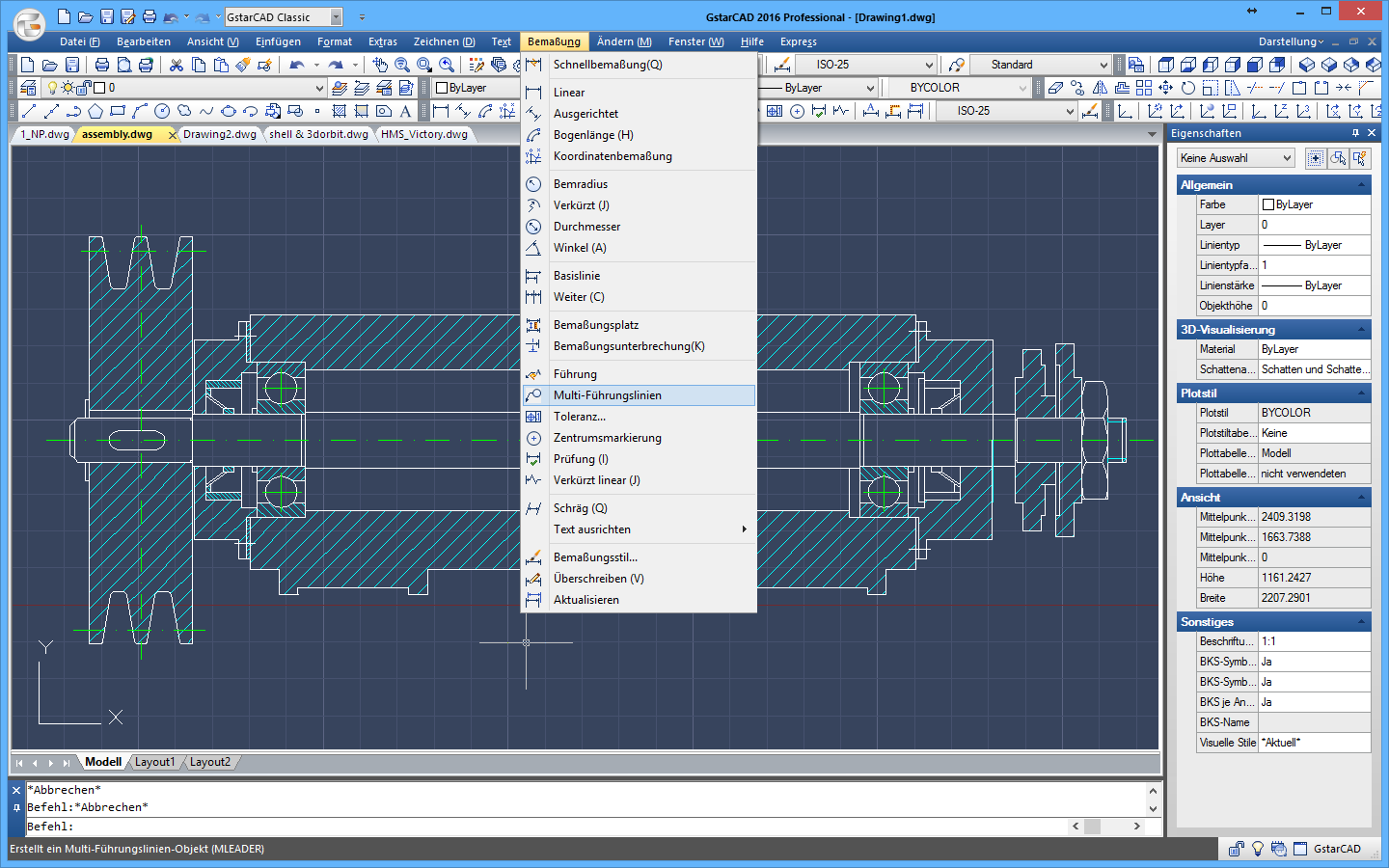Switch to the Layout1 tab
The width and height of the screenshot is (1389, 868).
pos(155,762)
